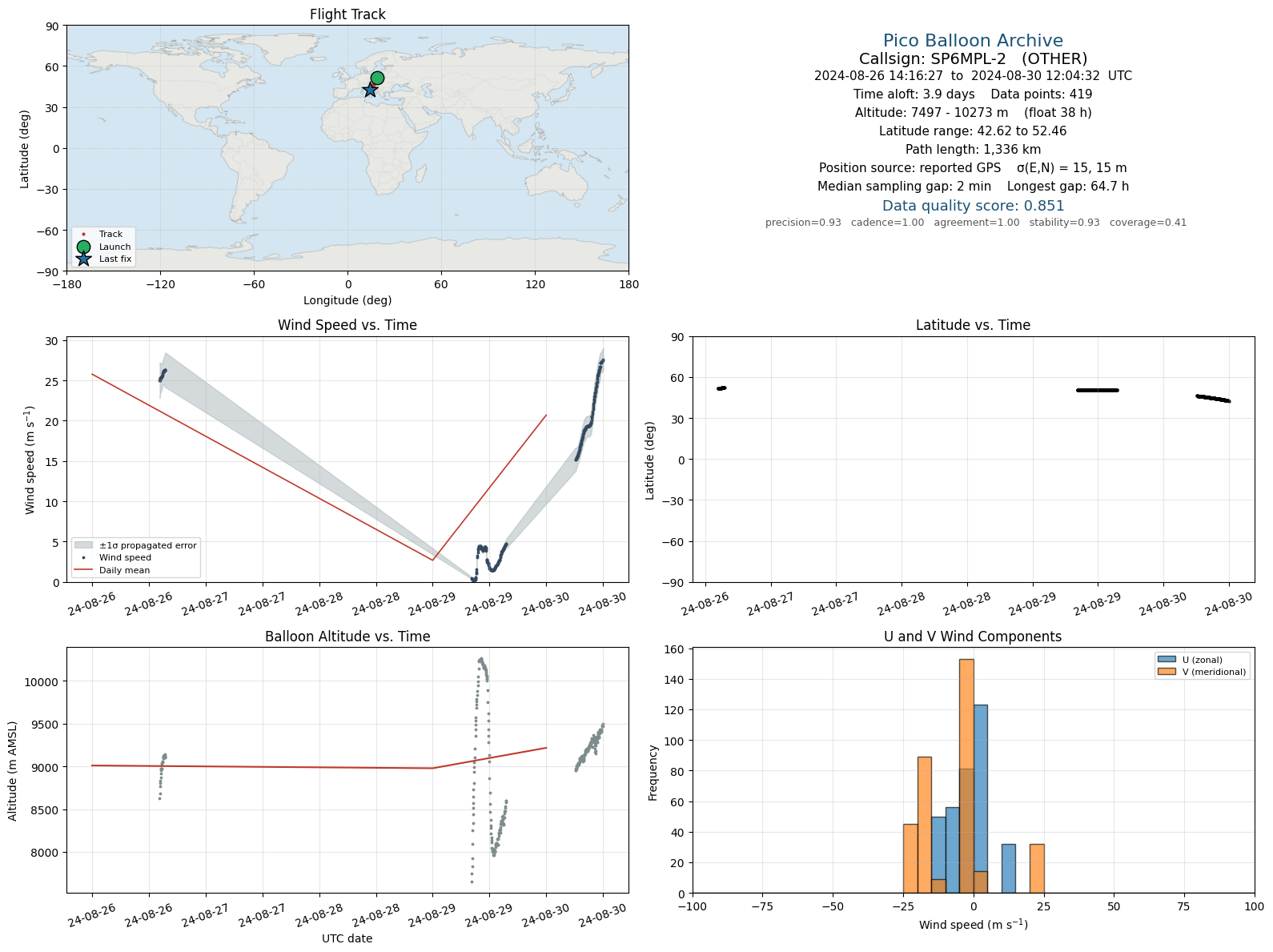Click the "Callsign: SP6MPL-2 (OTHER)" line
This screenshot has width=1273, height=952.
point(973,58)
